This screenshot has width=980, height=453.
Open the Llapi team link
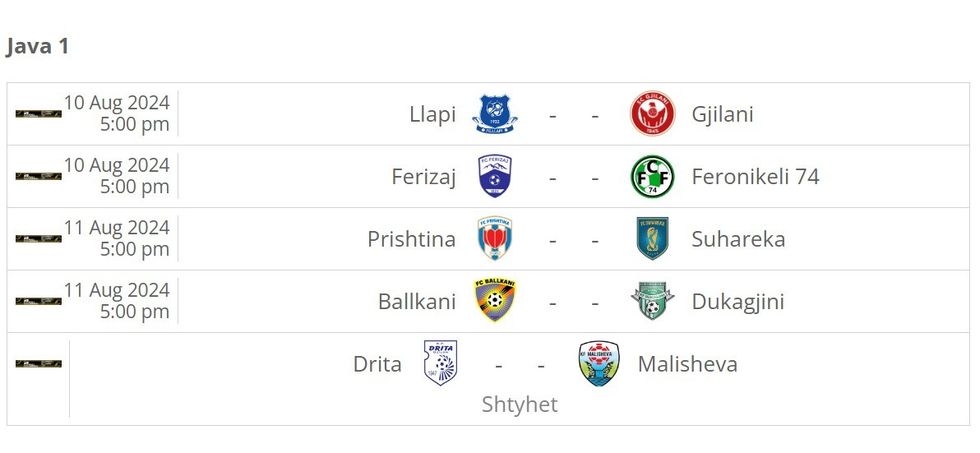click(432, 114)
